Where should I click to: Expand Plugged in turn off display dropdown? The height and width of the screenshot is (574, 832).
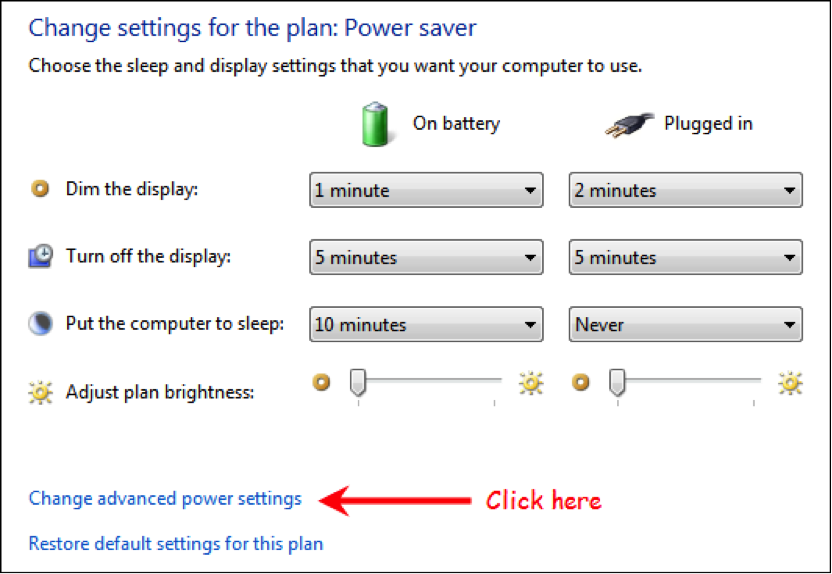coord(686,257)
